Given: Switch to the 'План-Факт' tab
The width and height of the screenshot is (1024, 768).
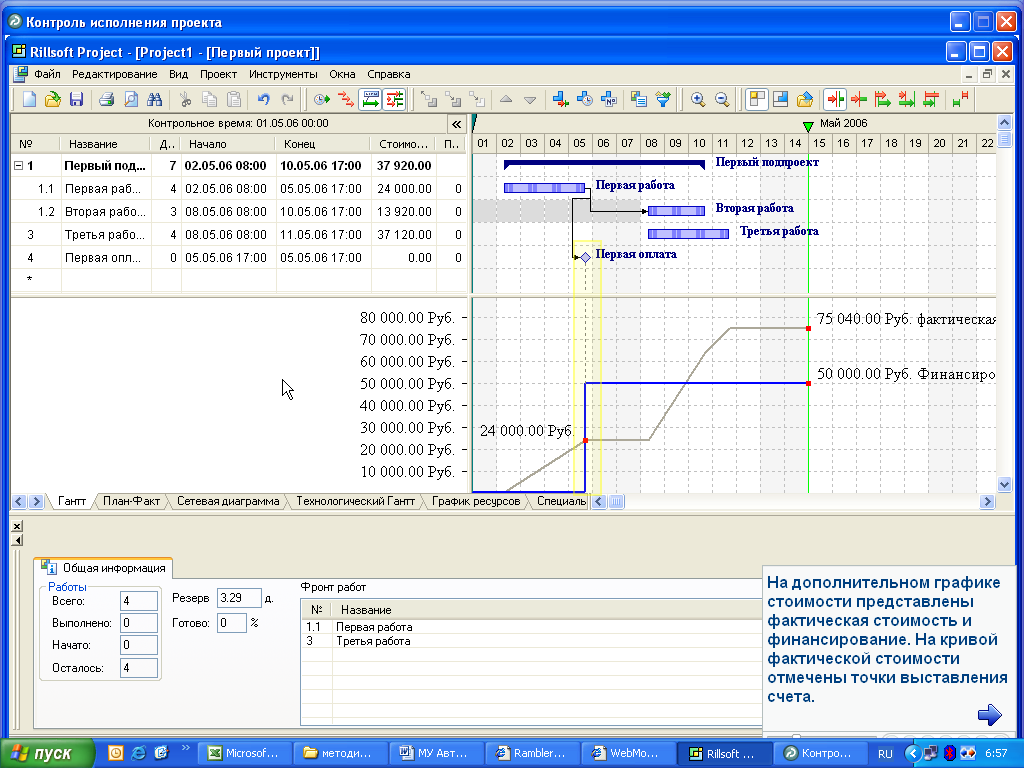Looking at the screenshot, I should pyautogui.click(x=131, y=501).
